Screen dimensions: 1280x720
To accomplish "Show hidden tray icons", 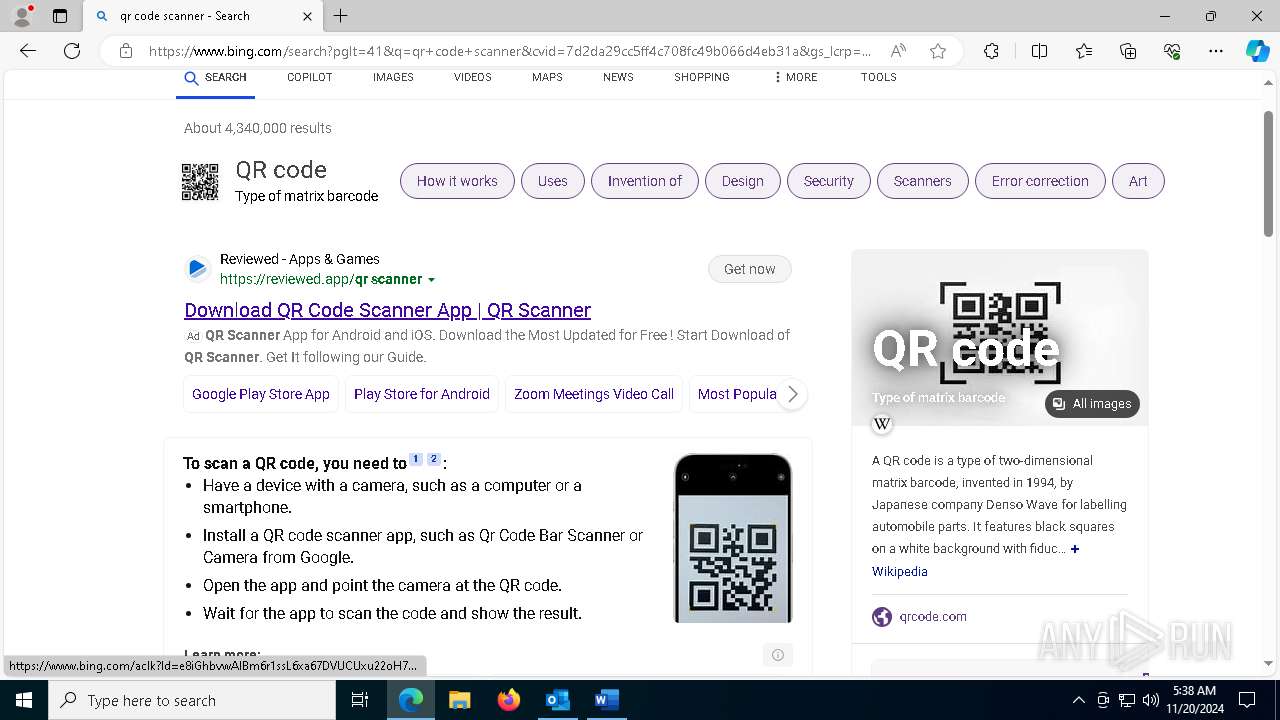I will point(1078,700).
